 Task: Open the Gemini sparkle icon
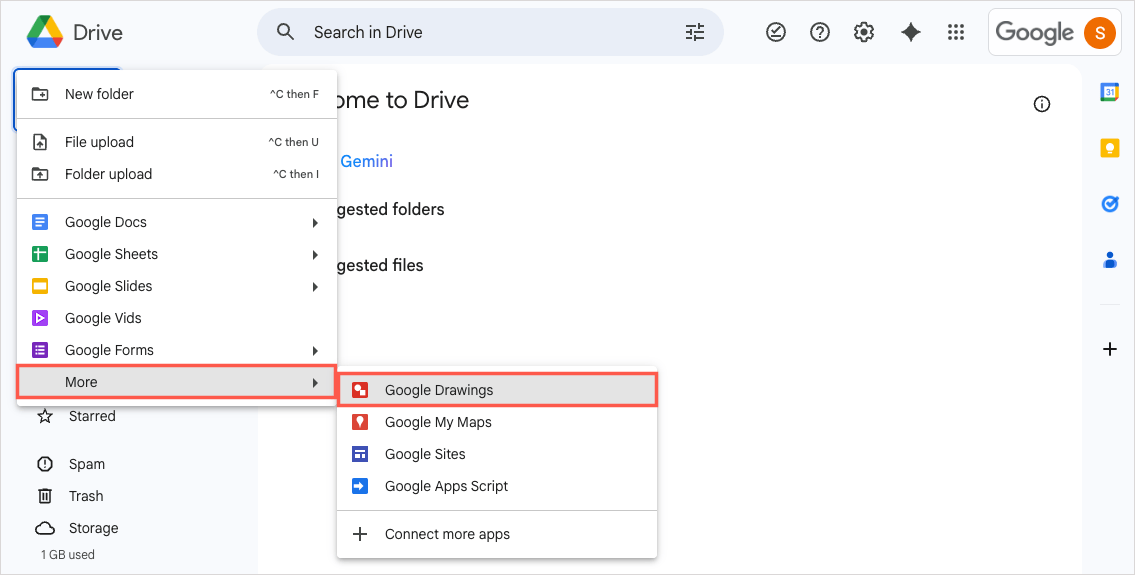tap(910, 32)
